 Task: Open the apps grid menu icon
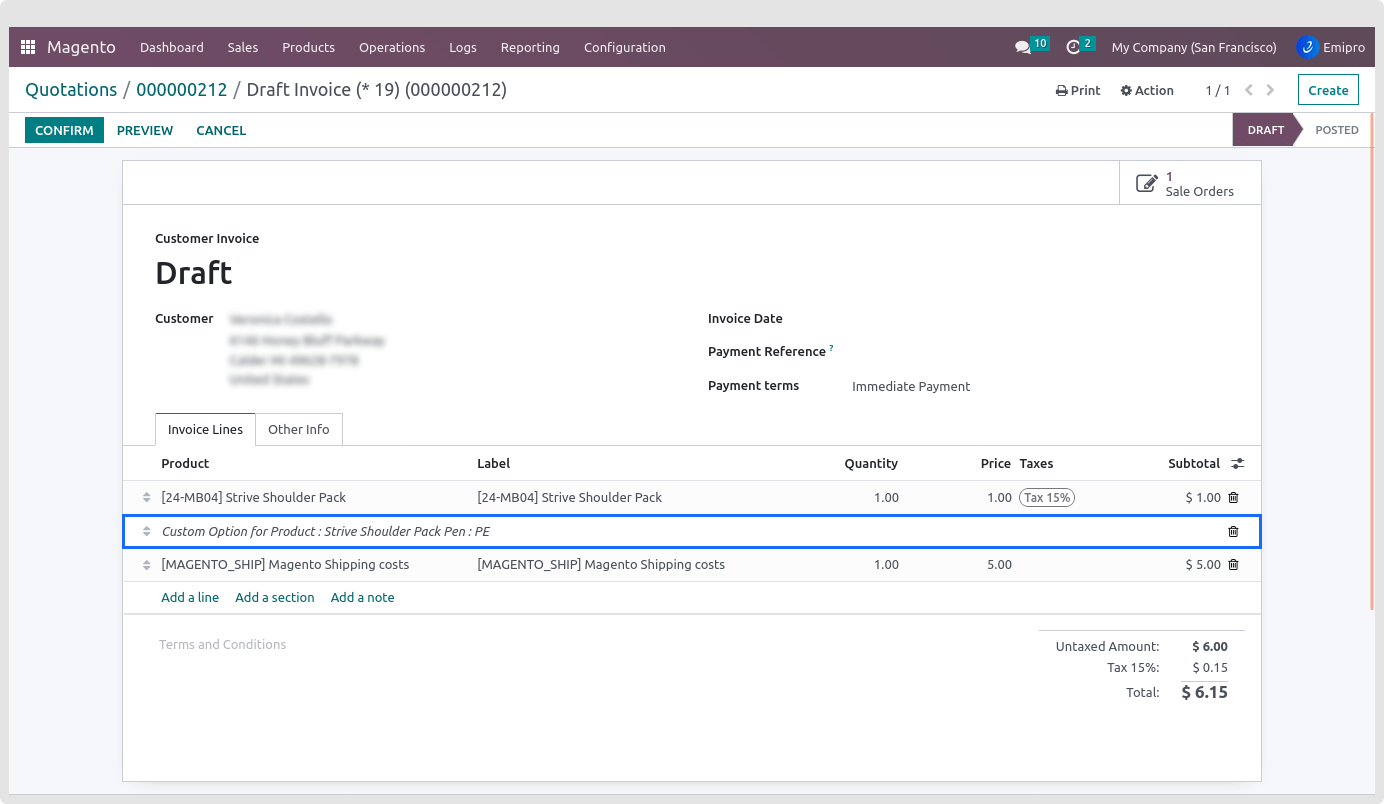pyautogui.click(x=28, y=47)
